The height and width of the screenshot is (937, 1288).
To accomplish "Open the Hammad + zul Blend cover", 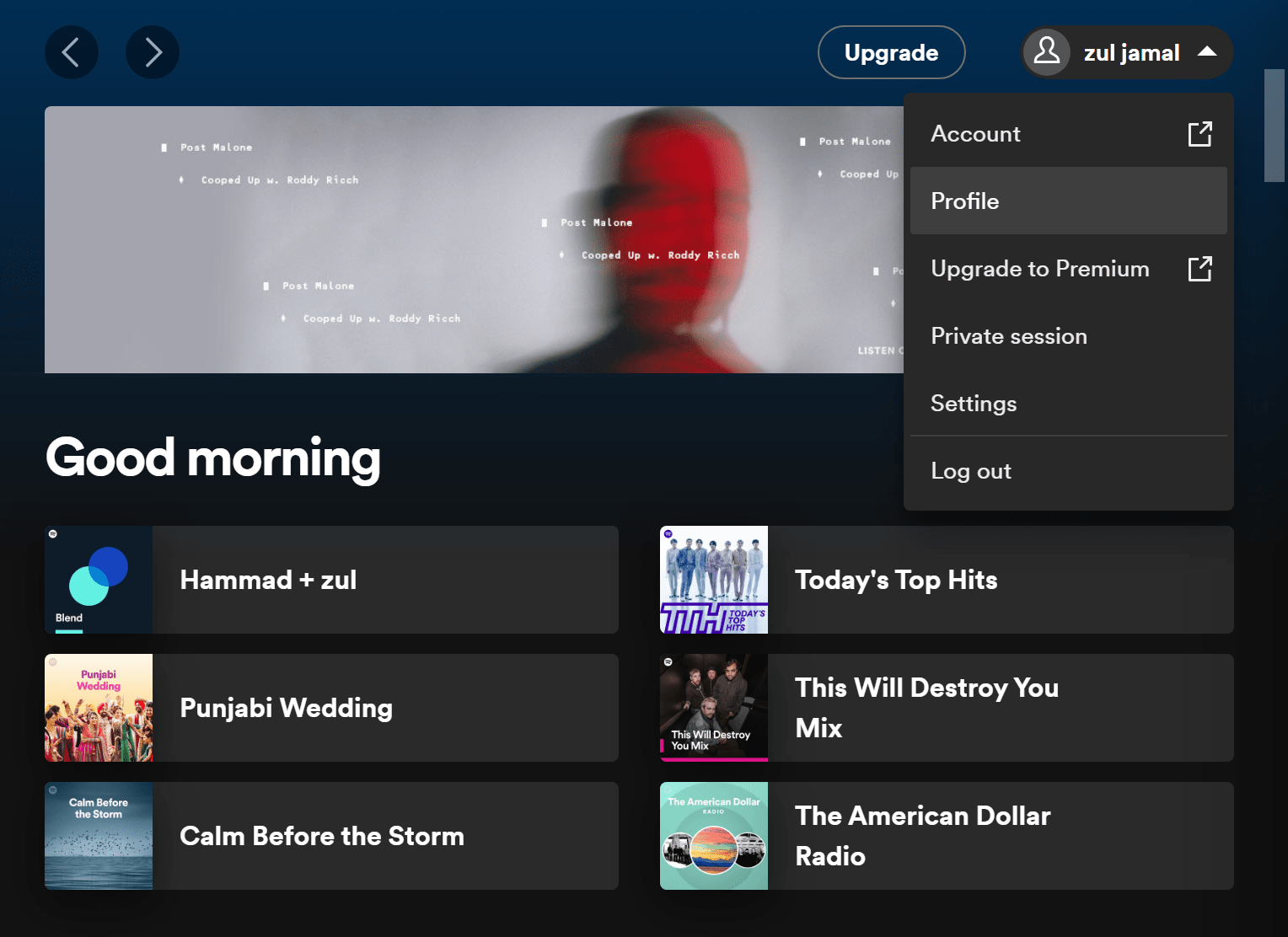I will 99,580.
